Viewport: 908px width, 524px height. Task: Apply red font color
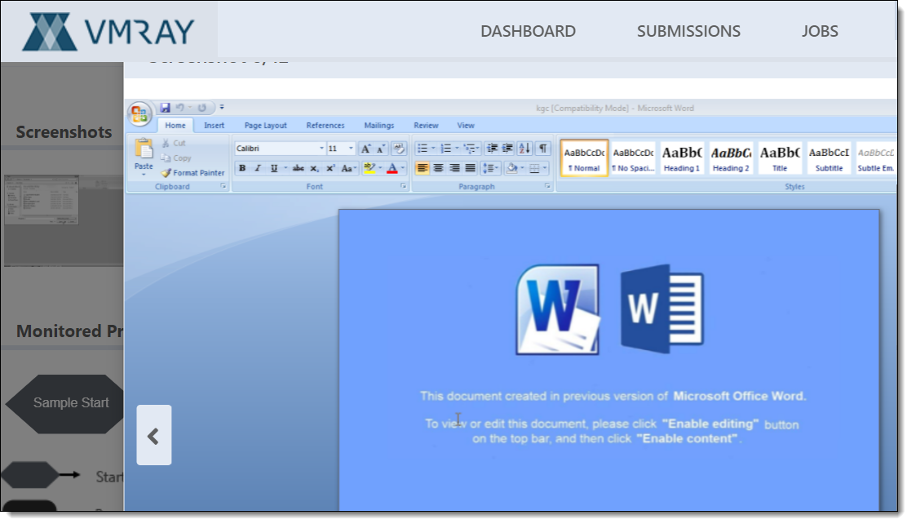tap(392, 168)
